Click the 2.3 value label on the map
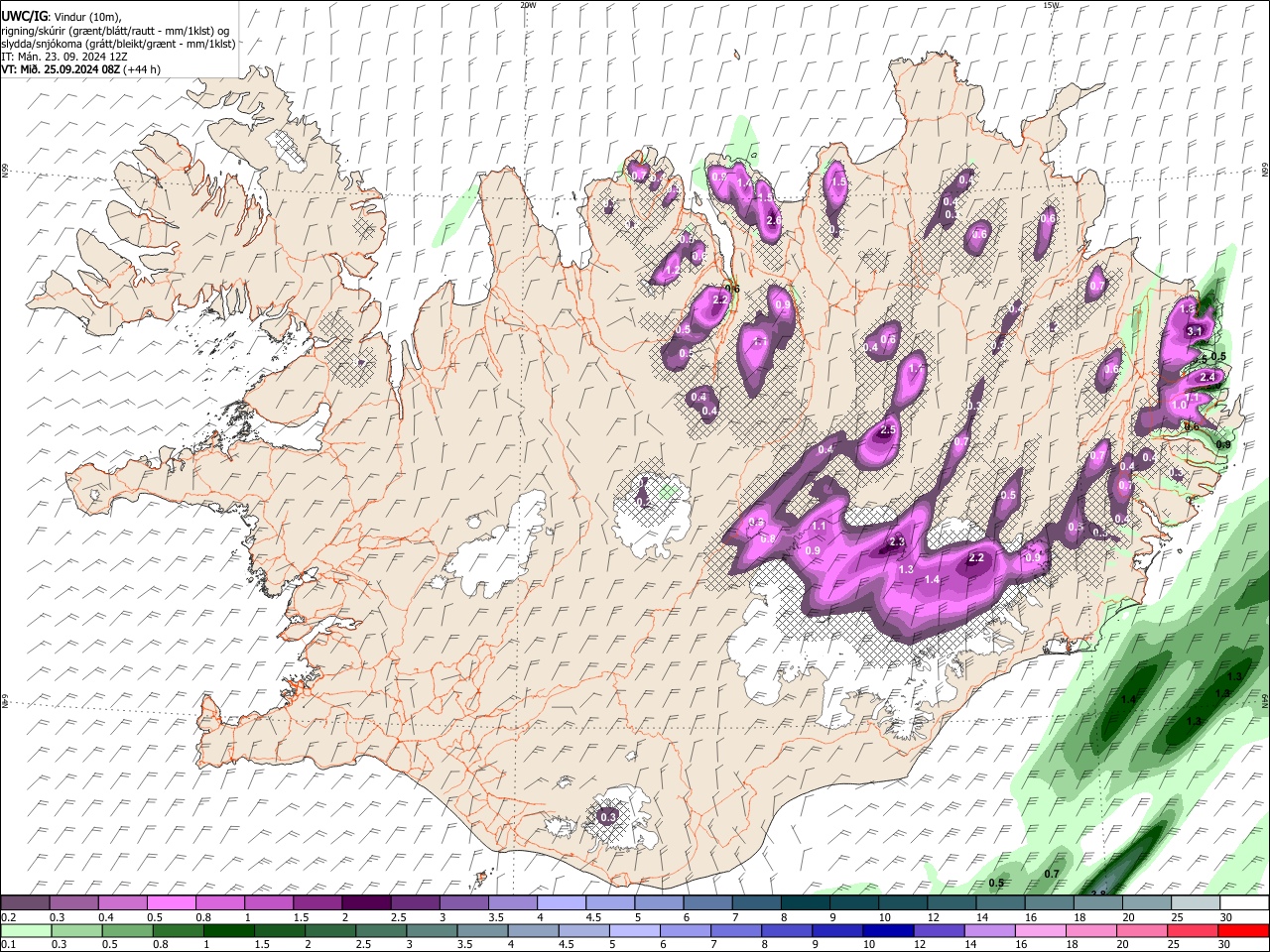The width and height of the screenshot is (1270, 952). click(x=897, y=541)
